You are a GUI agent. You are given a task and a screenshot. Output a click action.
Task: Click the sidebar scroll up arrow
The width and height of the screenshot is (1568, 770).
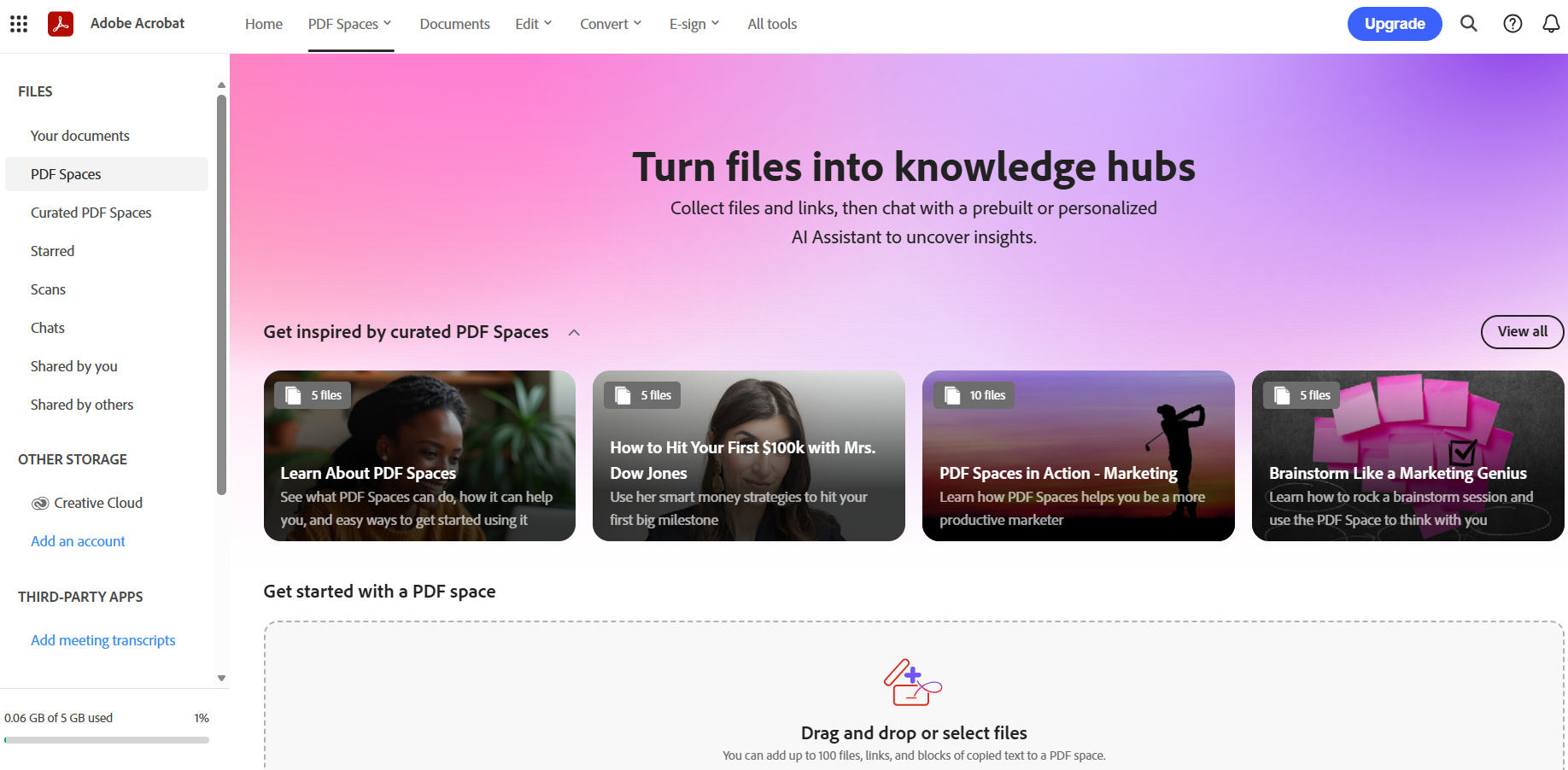coord(221,85)
